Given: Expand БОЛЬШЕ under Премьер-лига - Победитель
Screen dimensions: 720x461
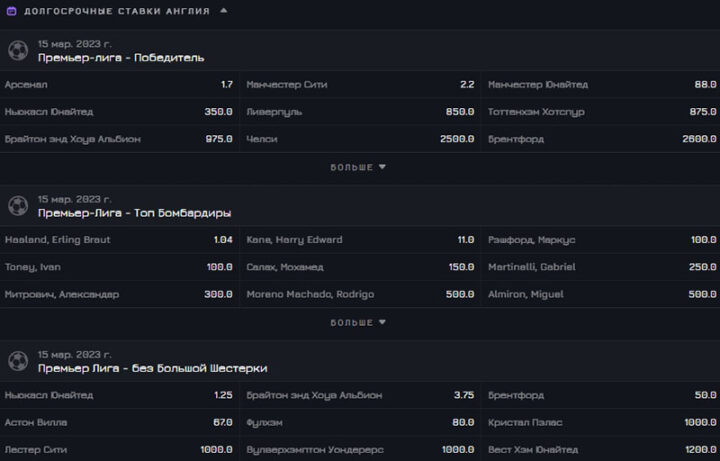Looking at the screenshot, I should point(359,167).
